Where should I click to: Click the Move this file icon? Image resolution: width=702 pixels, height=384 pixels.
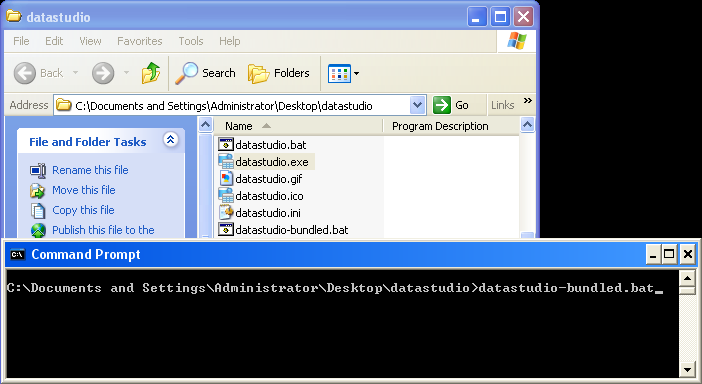38,190
